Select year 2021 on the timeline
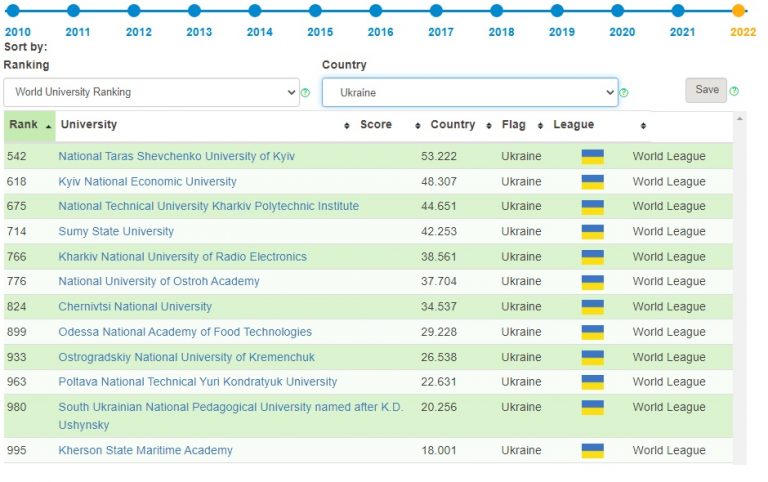The height and width of the screenshot is (482, 768). (x=678, y=10)
